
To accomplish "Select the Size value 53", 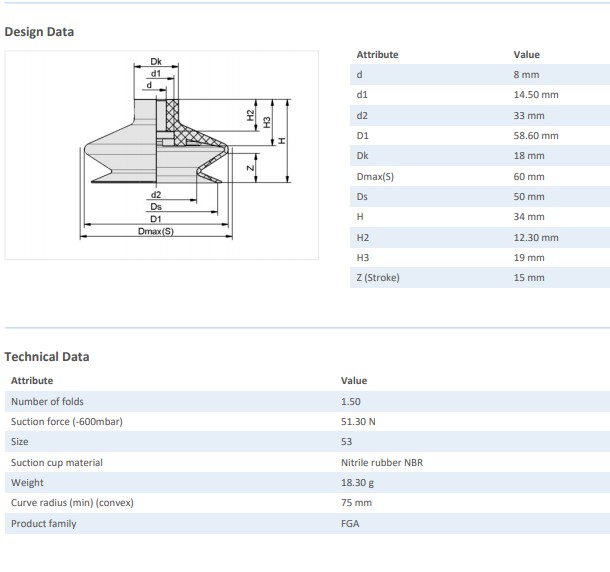I will 346,441.
